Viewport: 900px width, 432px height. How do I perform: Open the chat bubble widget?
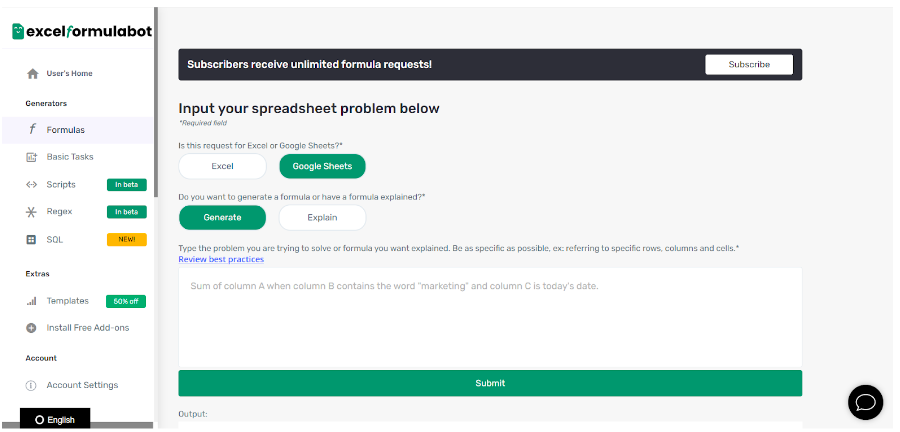pos(865,402)
